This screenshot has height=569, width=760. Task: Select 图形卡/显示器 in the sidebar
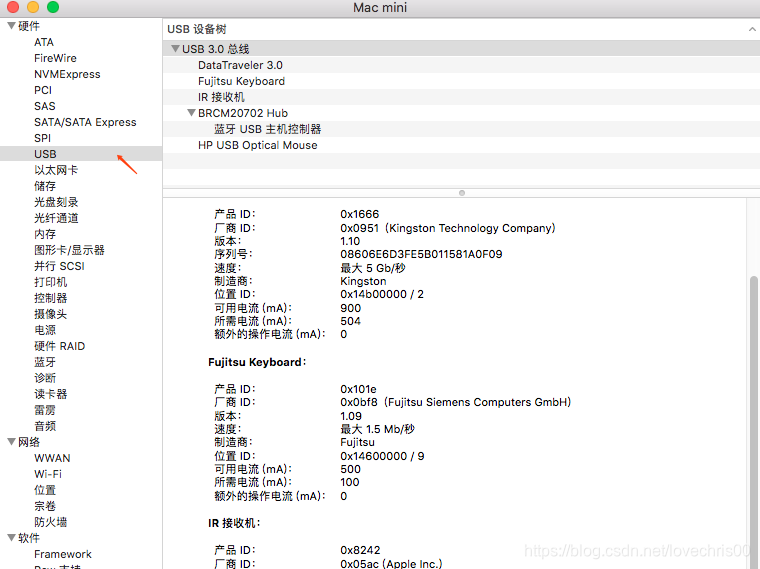(69, 250)
